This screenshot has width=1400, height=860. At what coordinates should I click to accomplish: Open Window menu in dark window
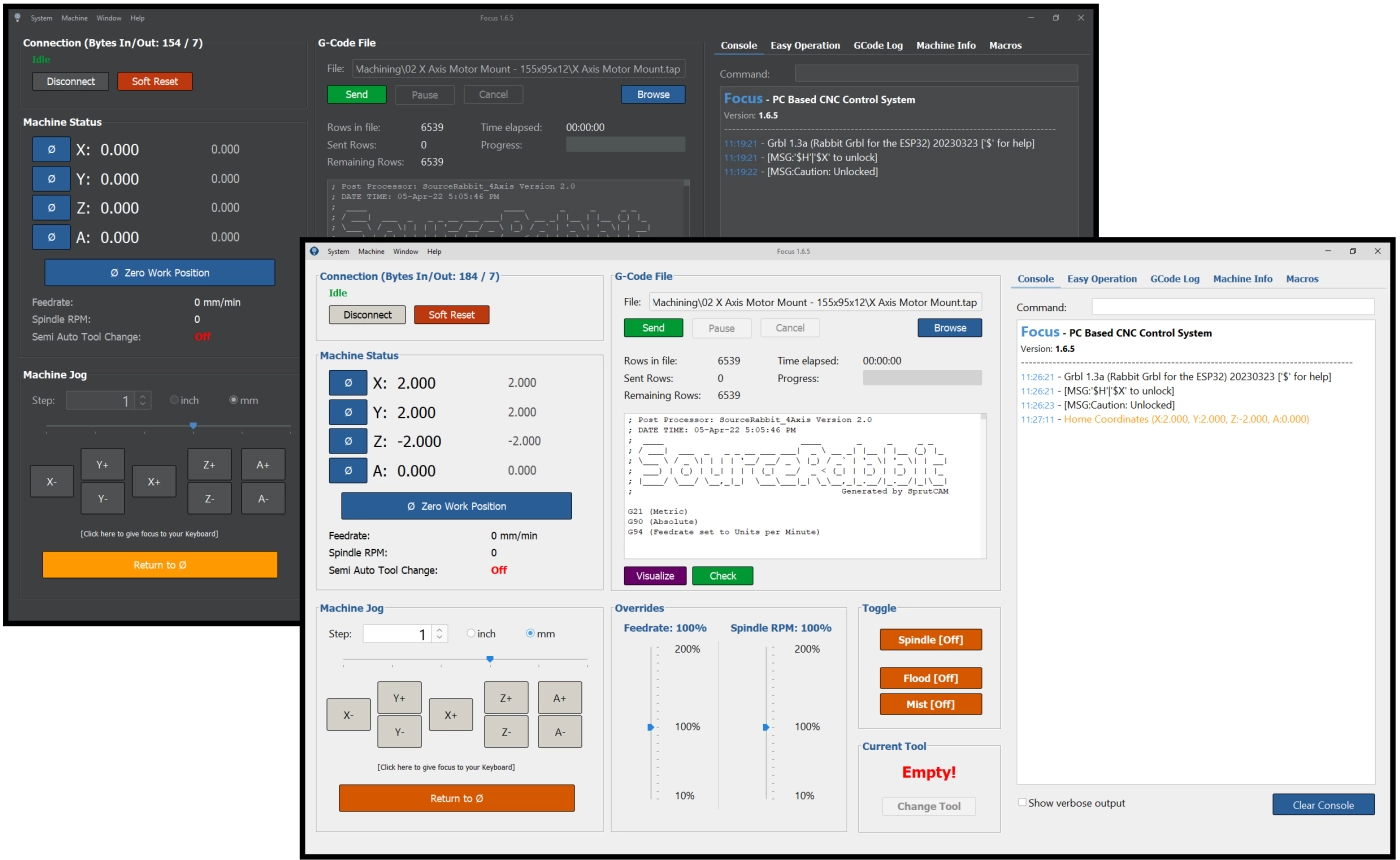(109, 18)
